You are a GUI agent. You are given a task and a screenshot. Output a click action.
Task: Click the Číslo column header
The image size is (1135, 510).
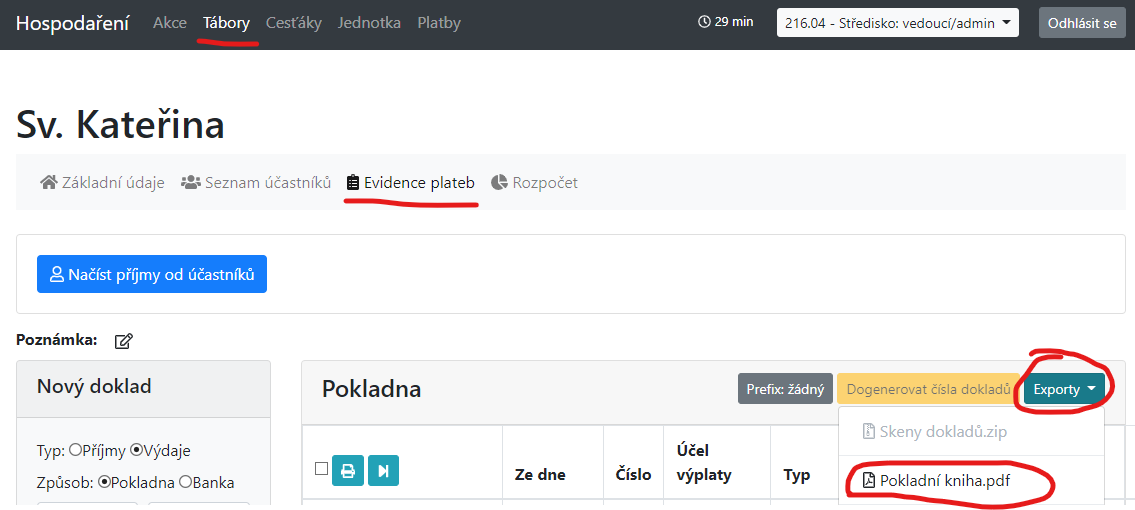point(633,475)
